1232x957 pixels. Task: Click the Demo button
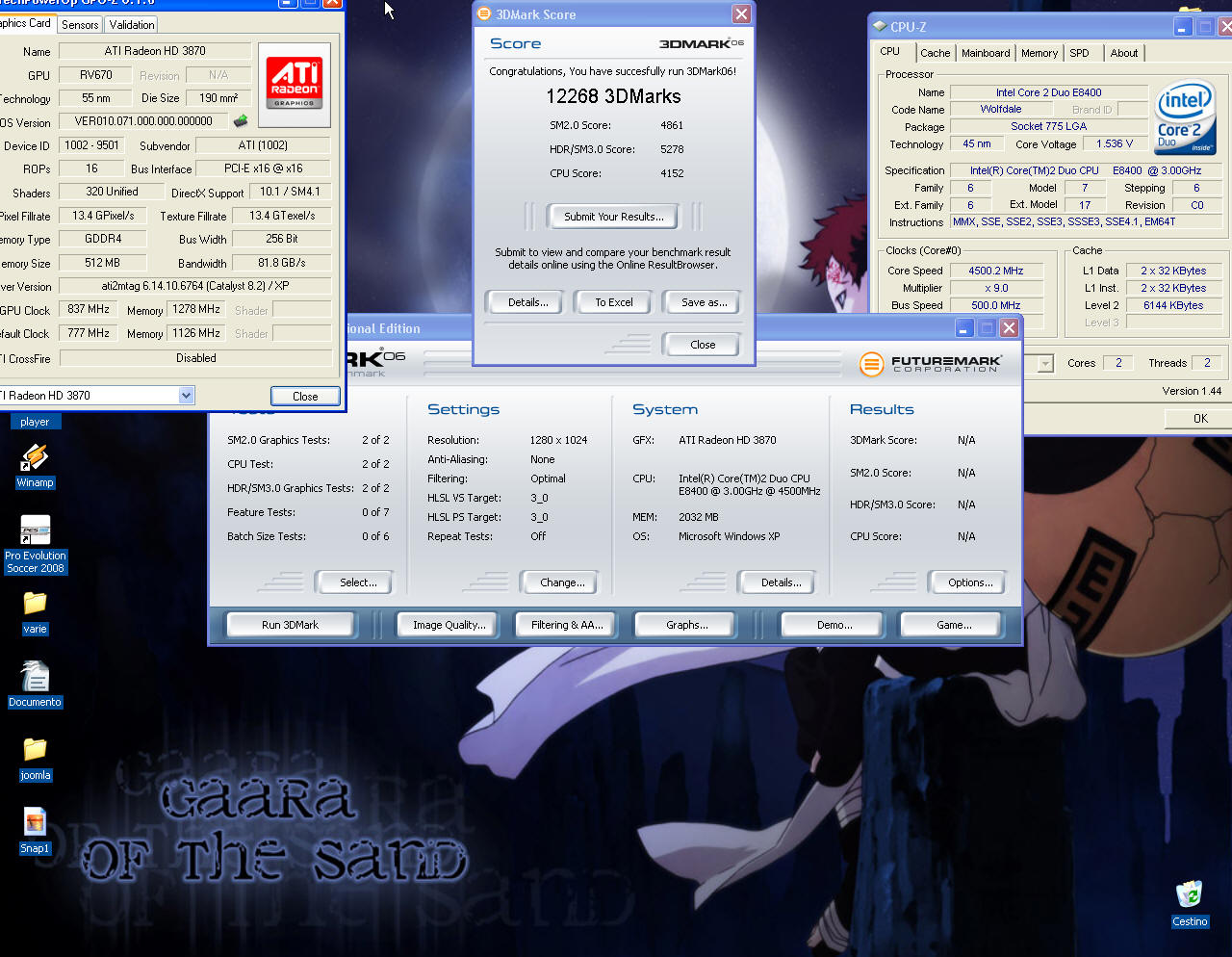(834, 625)
